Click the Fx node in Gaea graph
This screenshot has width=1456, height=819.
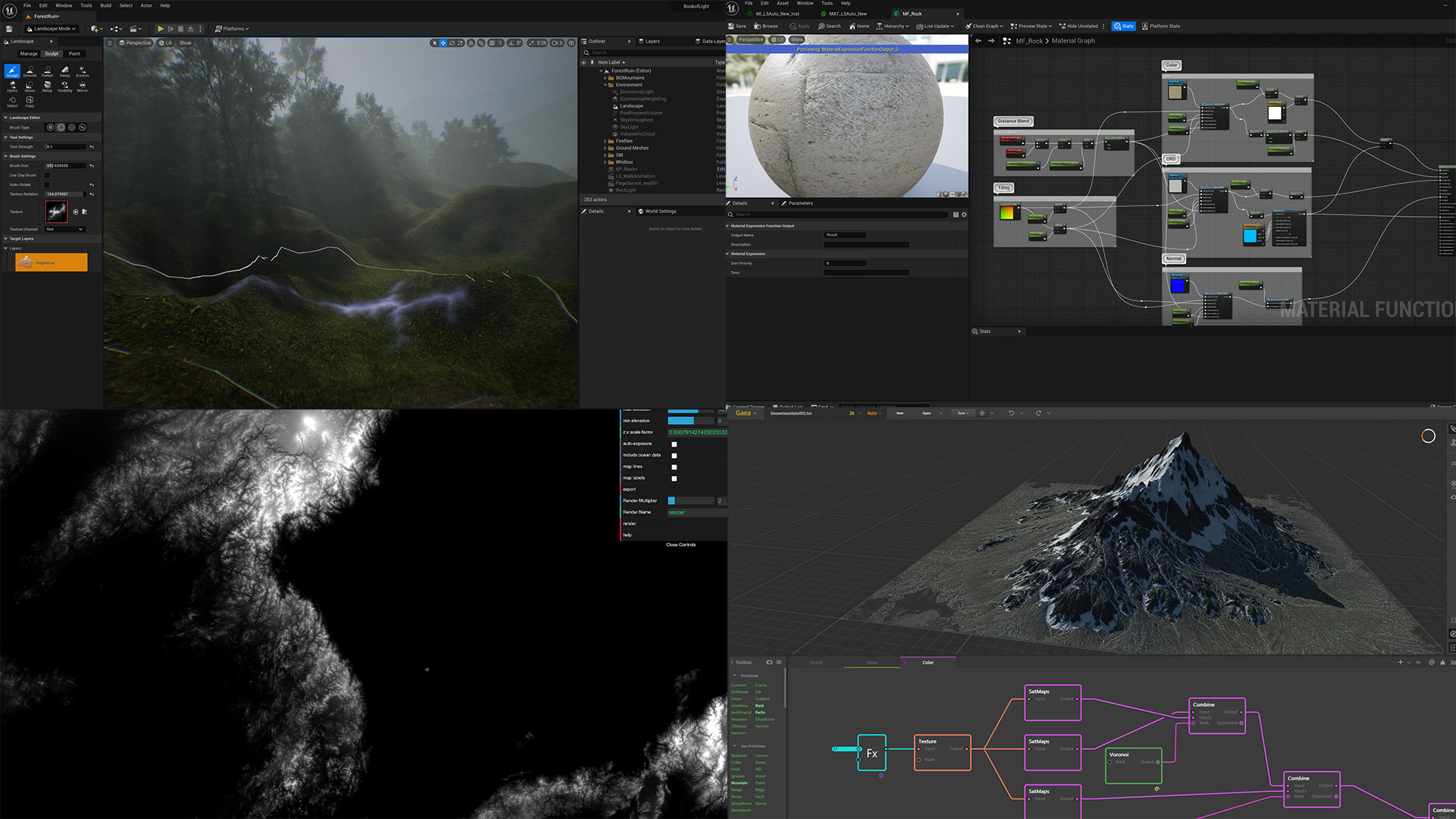tap(871, 753)
